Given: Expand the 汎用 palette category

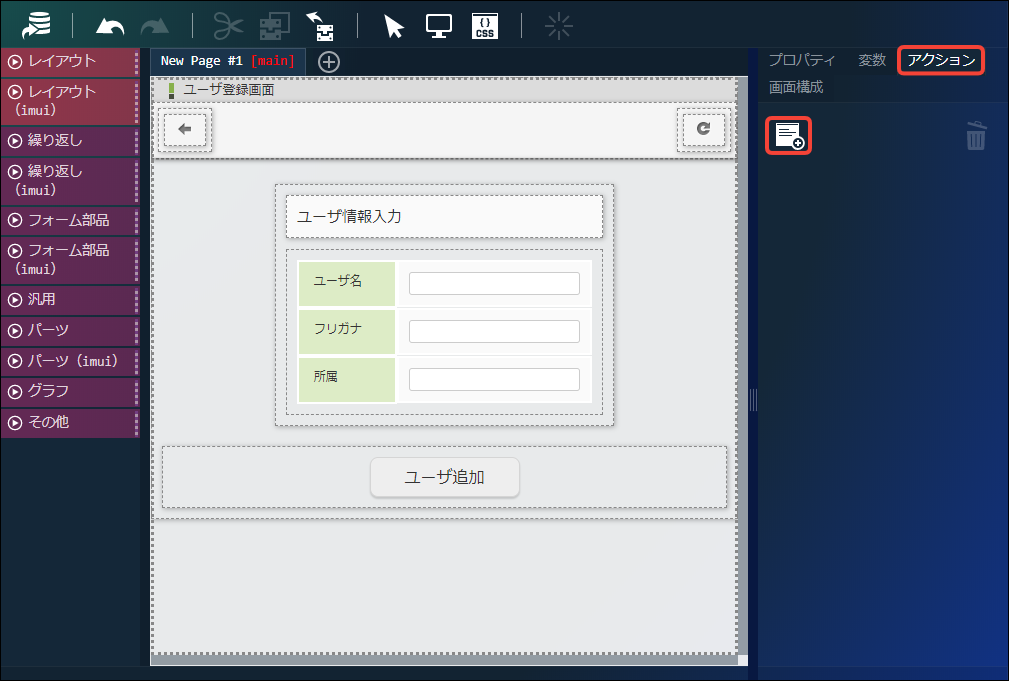Looking at the screenshot, I should [x=69, y=299].
